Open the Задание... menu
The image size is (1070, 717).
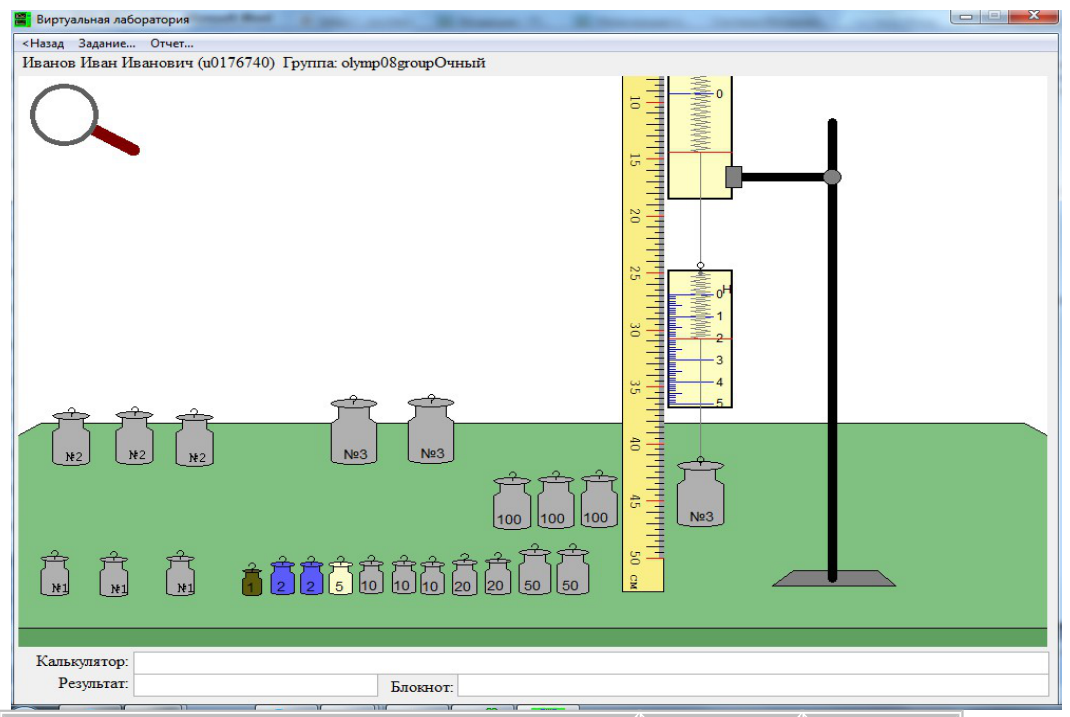click(107, 43)
